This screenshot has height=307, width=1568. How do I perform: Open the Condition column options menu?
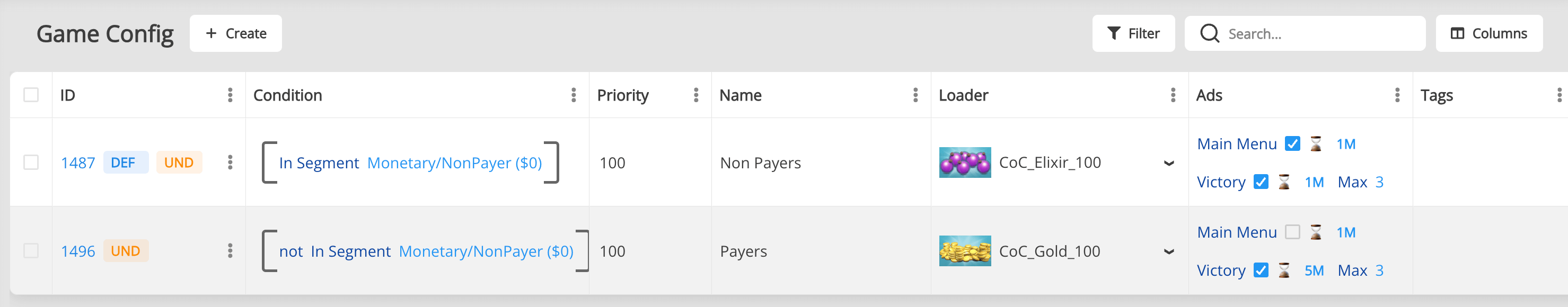point(573,95)
